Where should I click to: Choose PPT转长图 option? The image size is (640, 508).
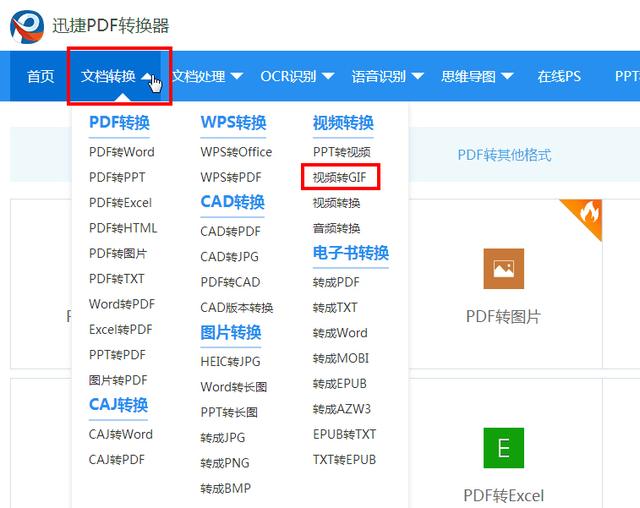(229, 412)
